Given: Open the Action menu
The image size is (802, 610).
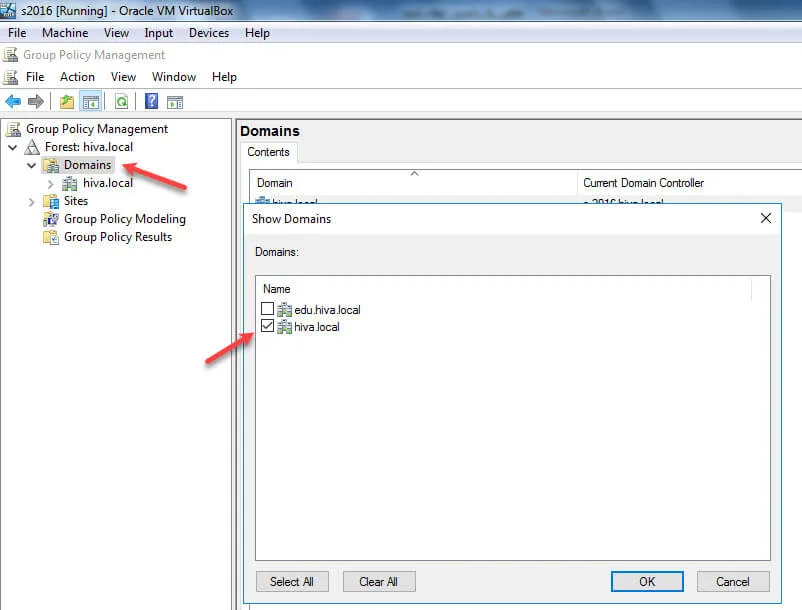Looking at the screenshot, I should [x=77, y=77].
